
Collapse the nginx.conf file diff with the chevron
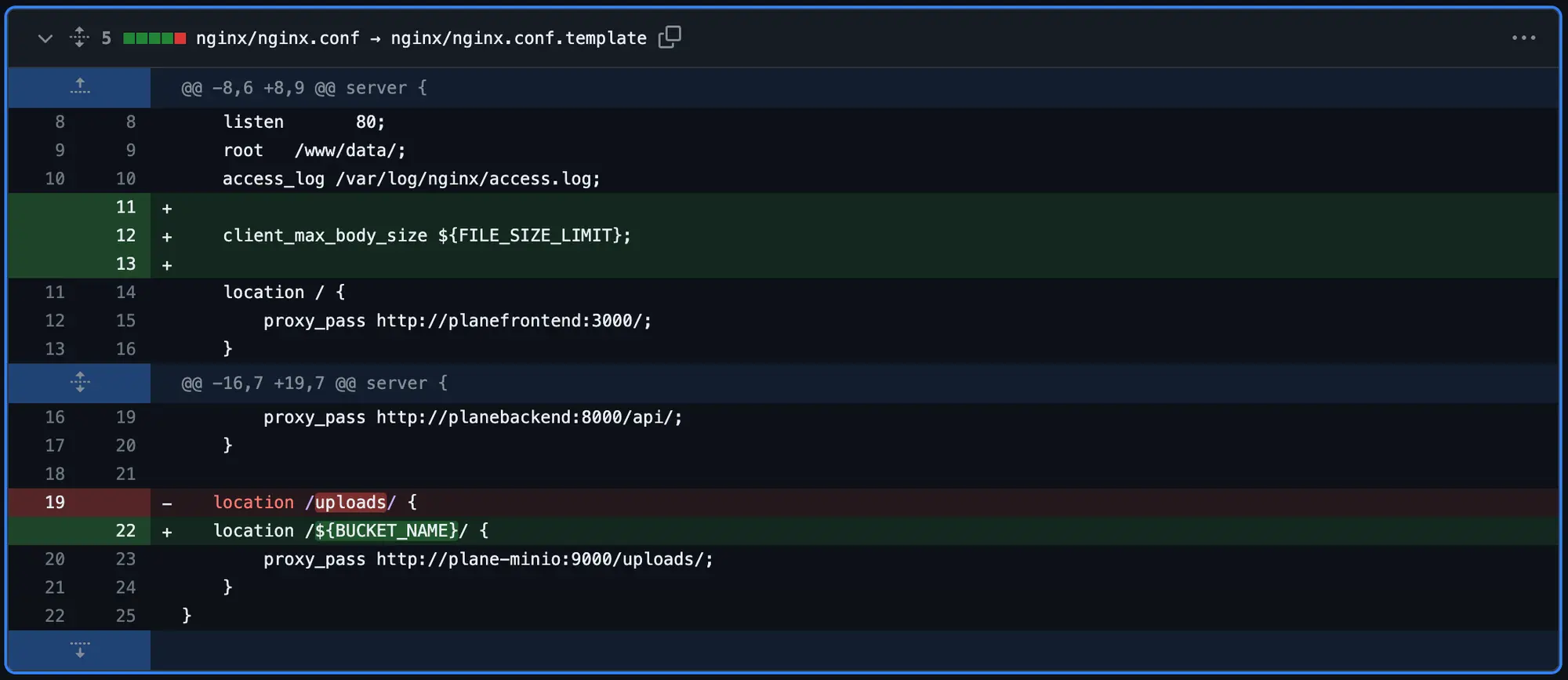coord(45,38)
